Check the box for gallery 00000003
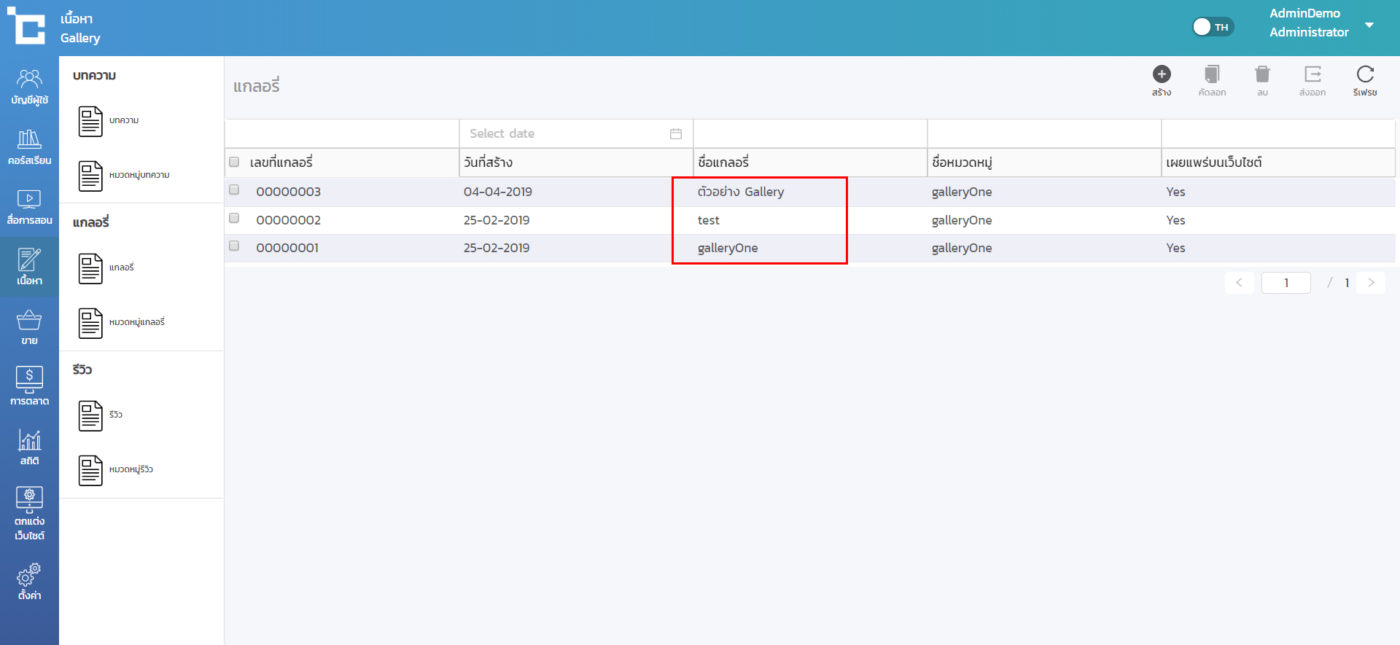Viewport: 1400px width, 645px height. click(x=234, y=190)
